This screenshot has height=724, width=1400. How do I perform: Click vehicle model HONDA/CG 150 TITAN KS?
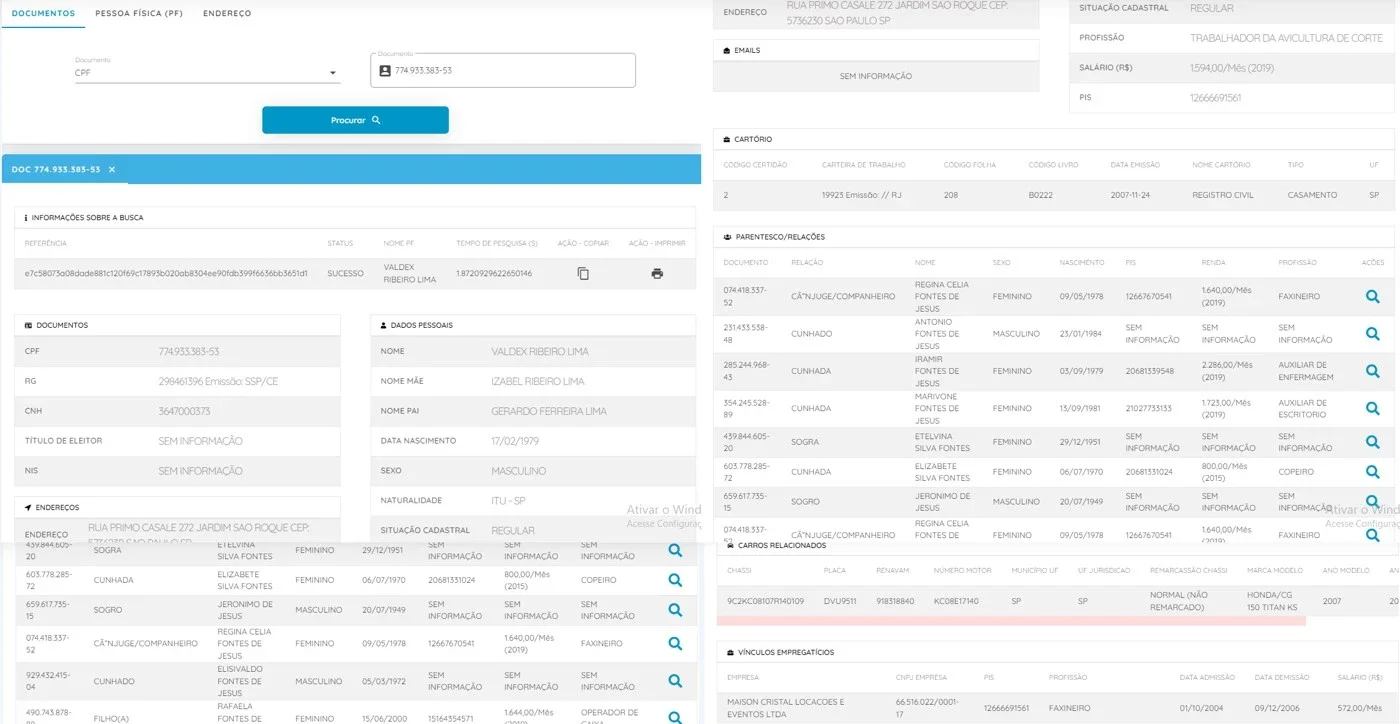click(x=1273, y=601)
